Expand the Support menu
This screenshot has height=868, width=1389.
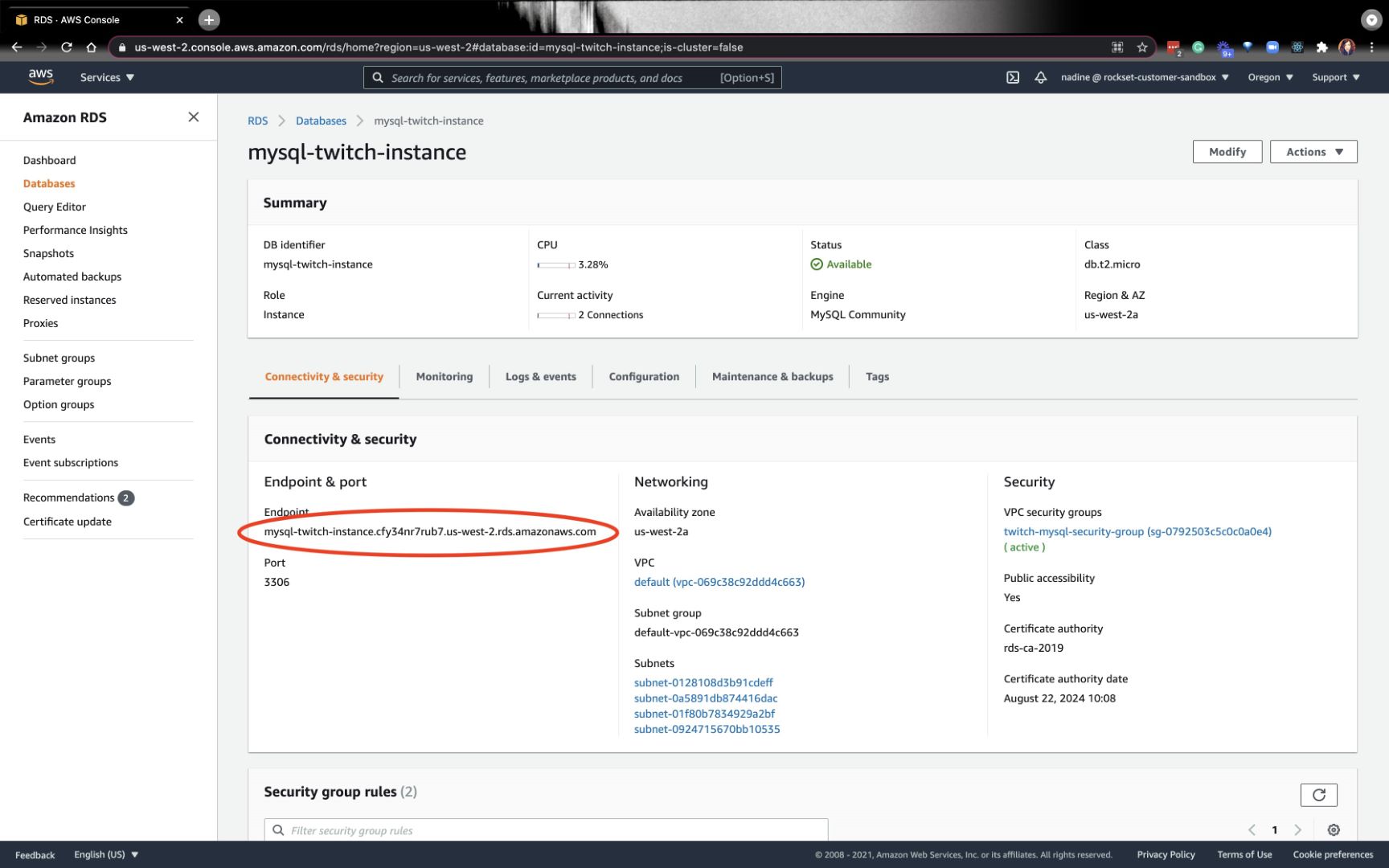coord(1336,77)
